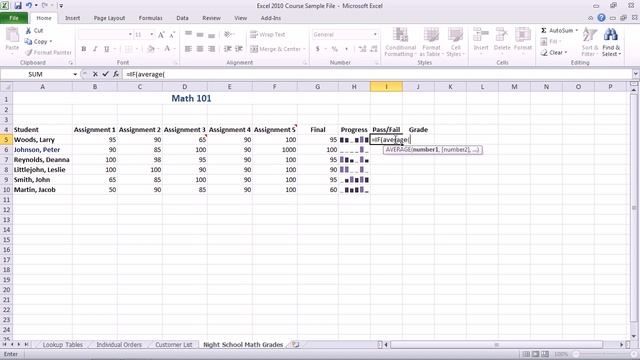The height and width of the screenshot is (360, 640).
Task: Switch to the Formulas tab
Action: pyautogui.click(x=151, y=18)
